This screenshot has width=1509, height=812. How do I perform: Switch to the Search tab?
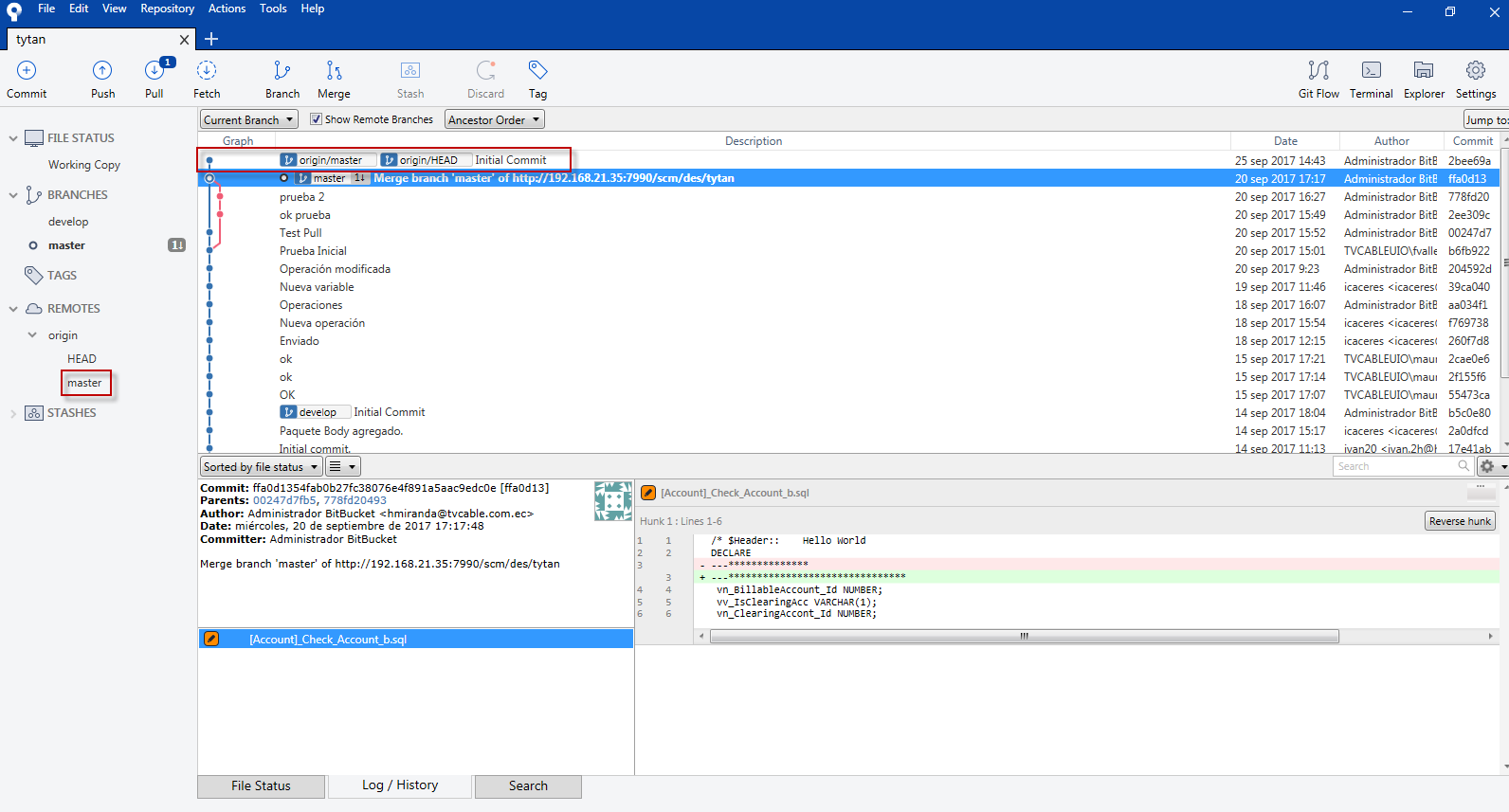click(x=528, y=786)
